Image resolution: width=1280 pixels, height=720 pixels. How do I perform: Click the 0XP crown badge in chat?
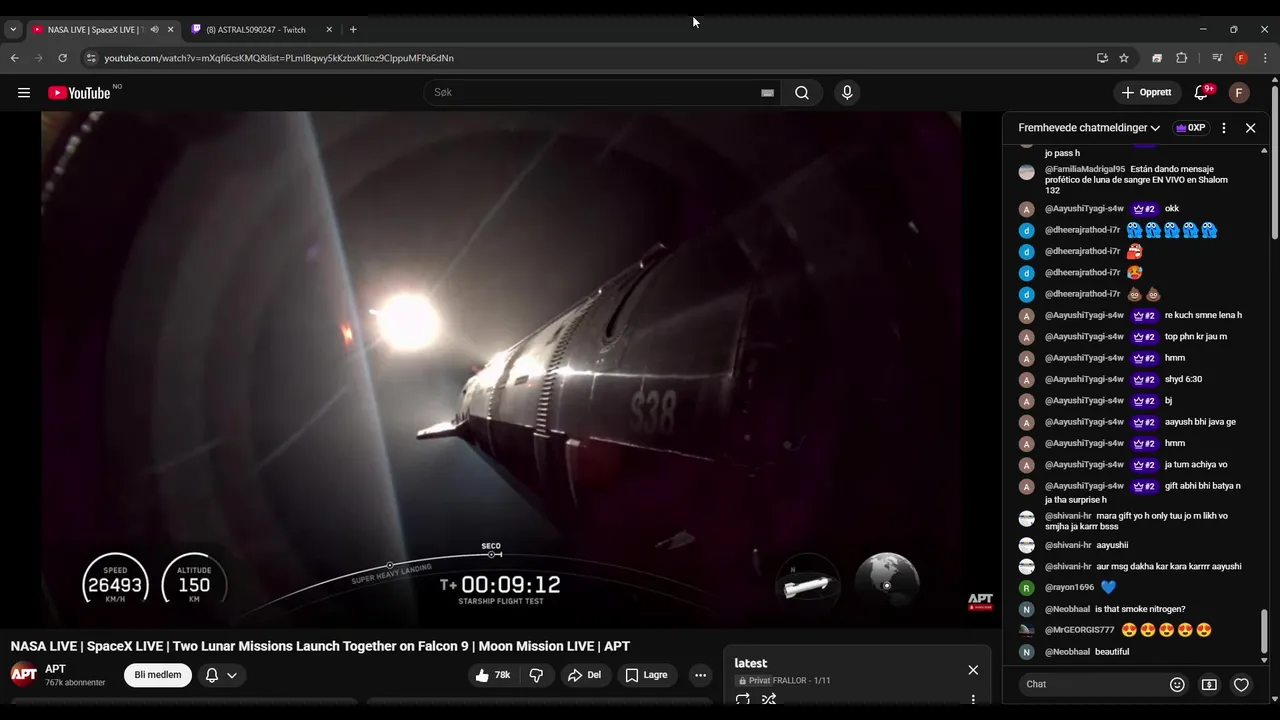pyautogui.click(x=1190, y=128)
